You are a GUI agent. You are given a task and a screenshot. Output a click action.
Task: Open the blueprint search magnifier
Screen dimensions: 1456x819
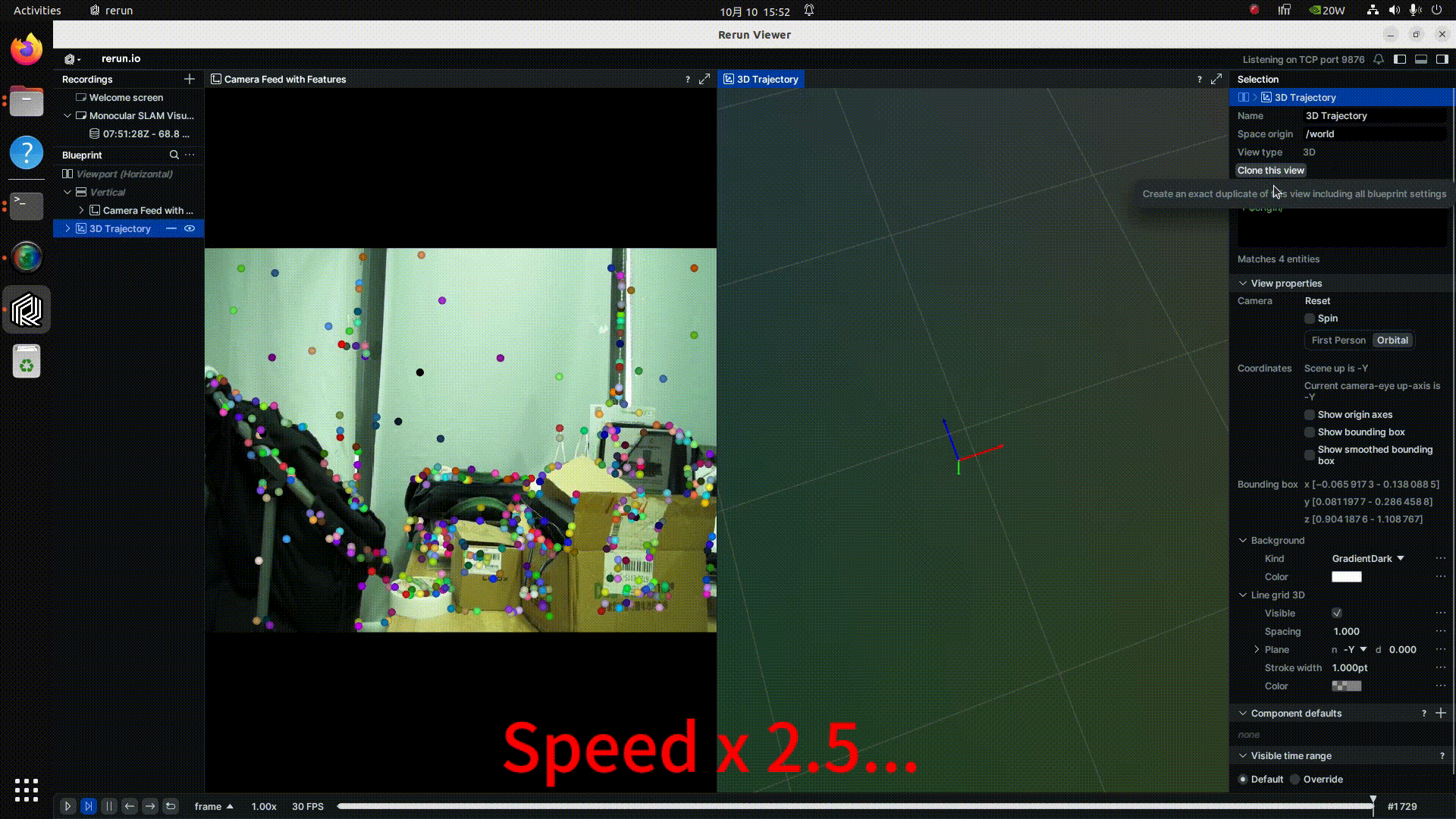click(174, 155)
